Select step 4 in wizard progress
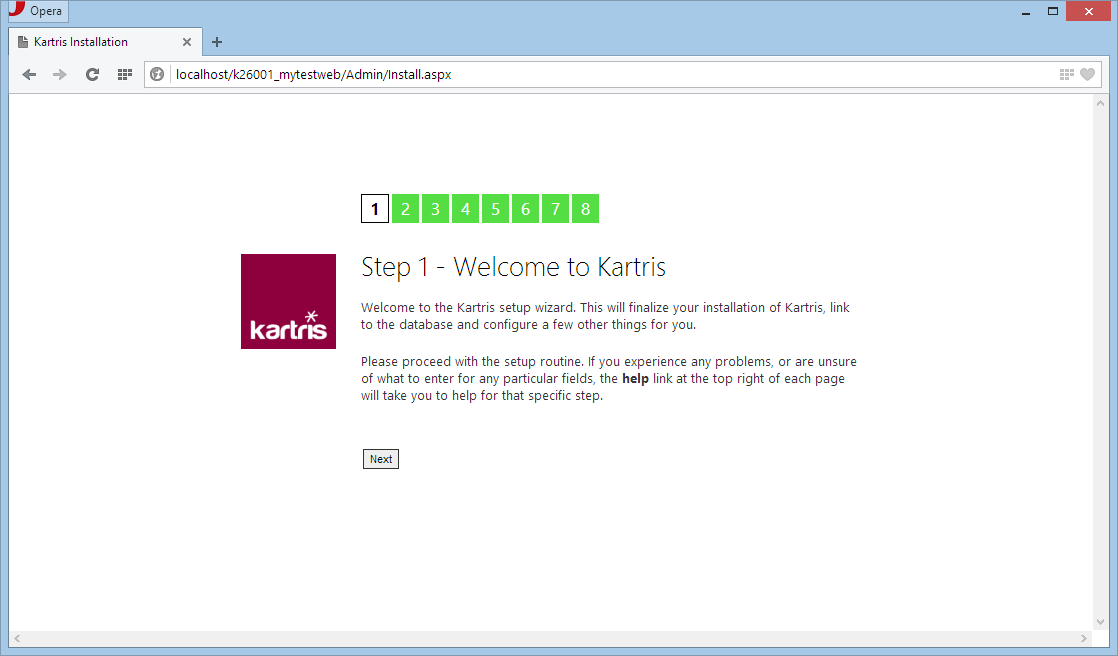 click(x=465, y=209)
